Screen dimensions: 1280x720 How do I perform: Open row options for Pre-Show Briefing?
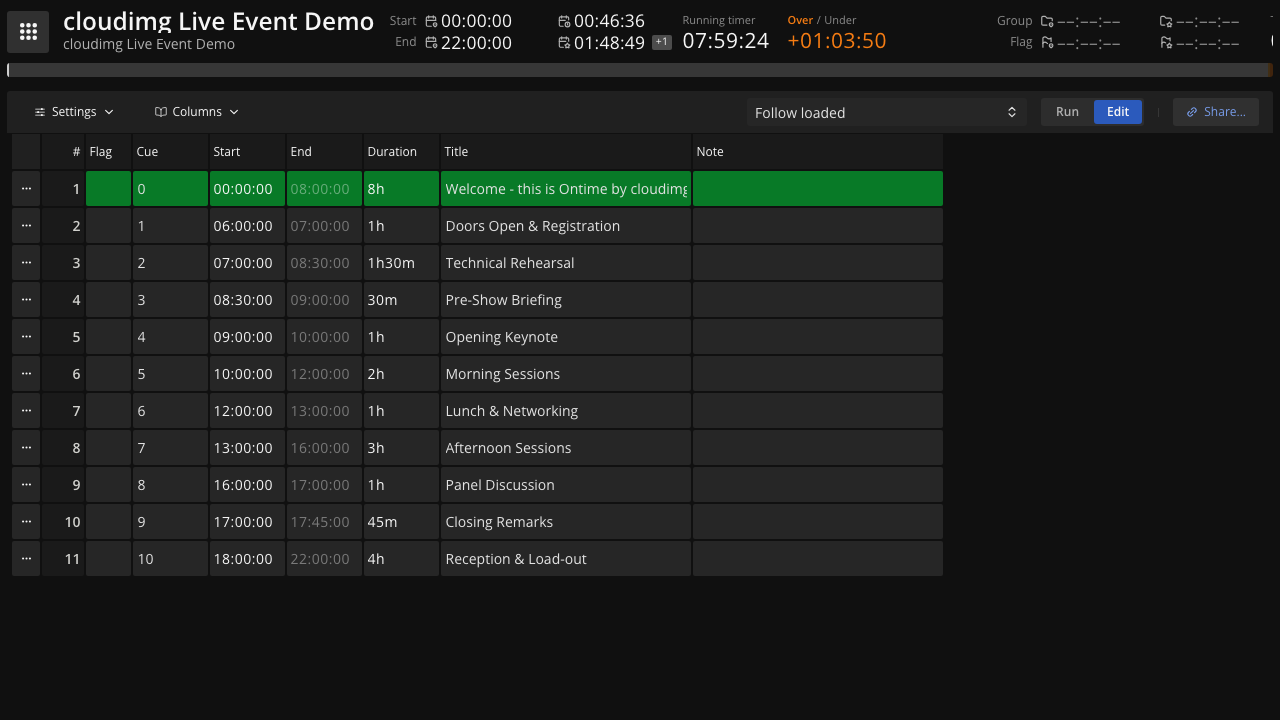[26, 300]
